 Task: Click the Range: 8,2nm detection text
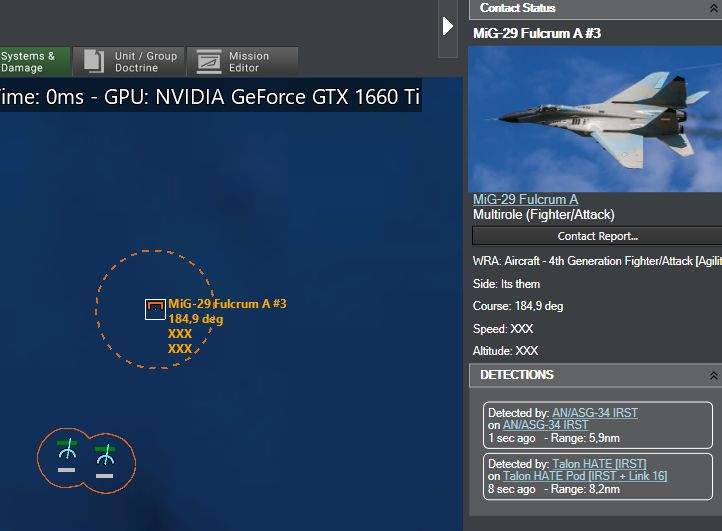(x=585, y=489)
